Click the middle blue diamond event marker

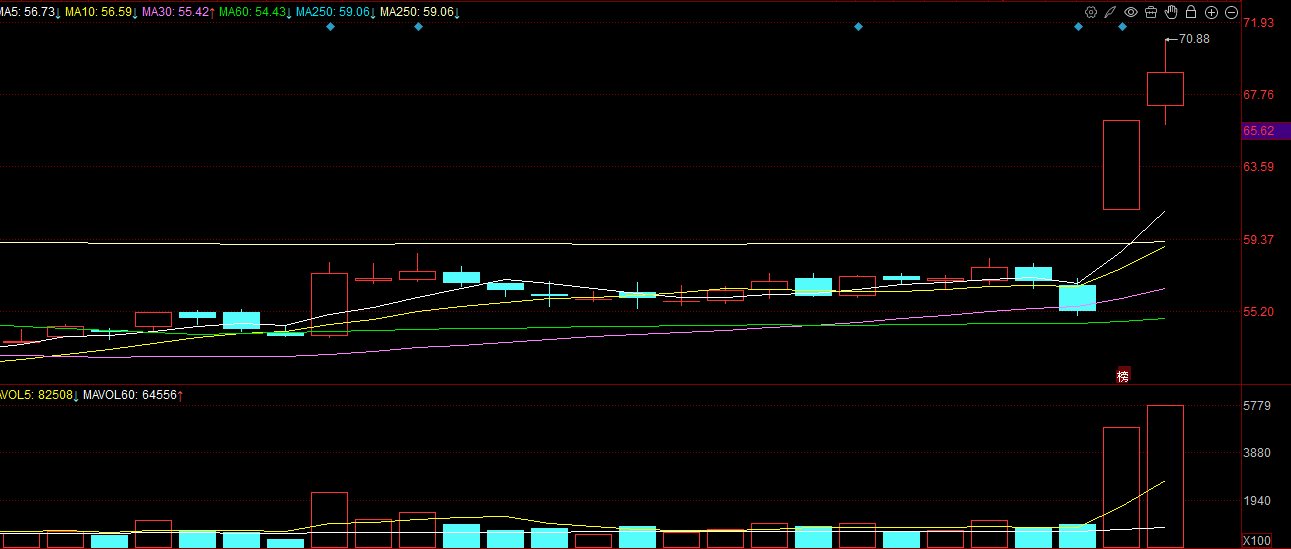(x=859, y=26)
